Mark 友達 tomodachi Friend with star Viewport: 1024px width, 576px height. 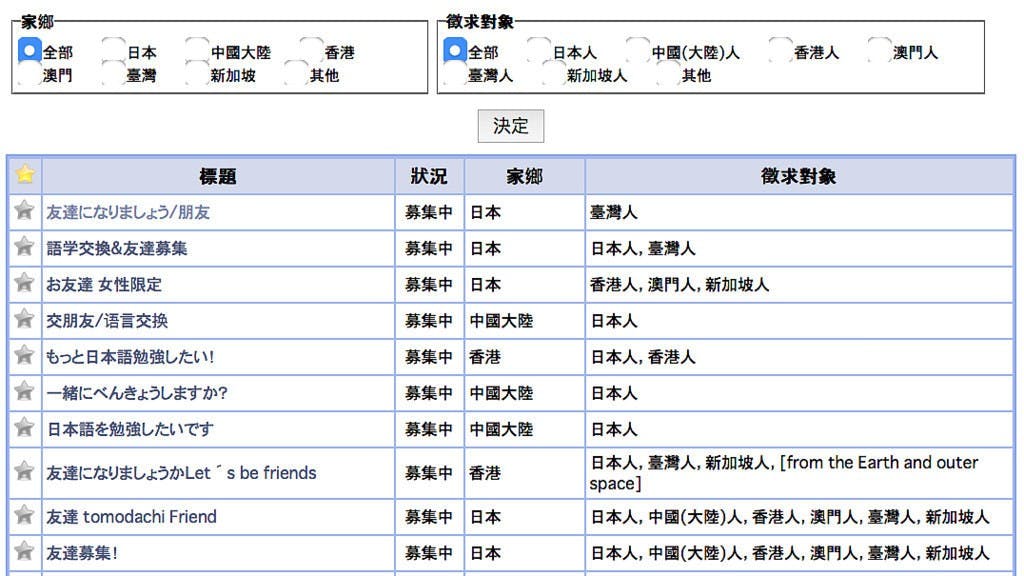(x=25, y=516)
